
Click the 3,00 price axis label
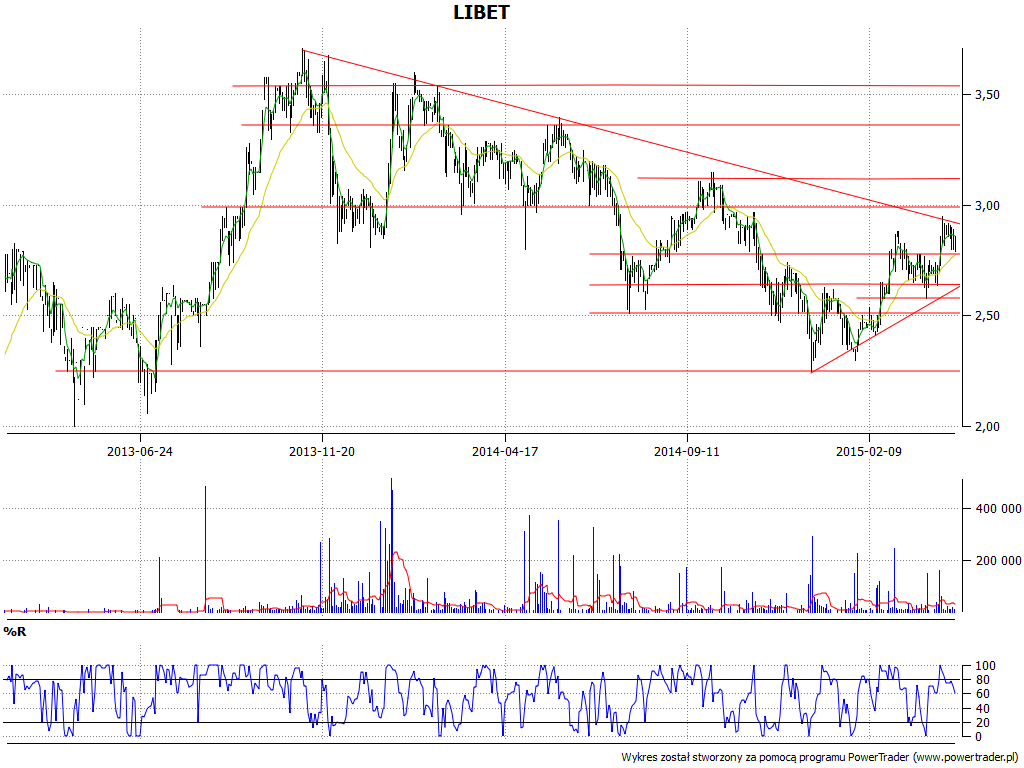987,206
